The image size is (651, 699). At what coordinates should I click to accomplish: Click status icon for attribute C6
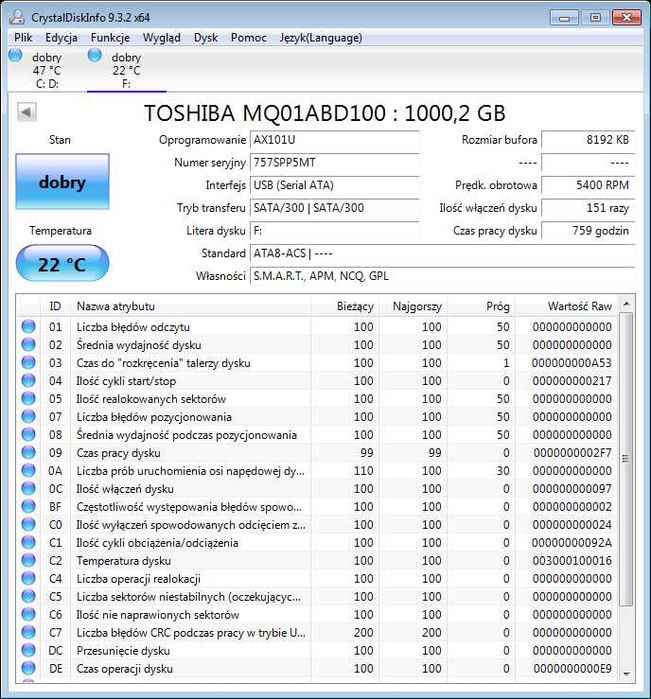tap(28, 614)
